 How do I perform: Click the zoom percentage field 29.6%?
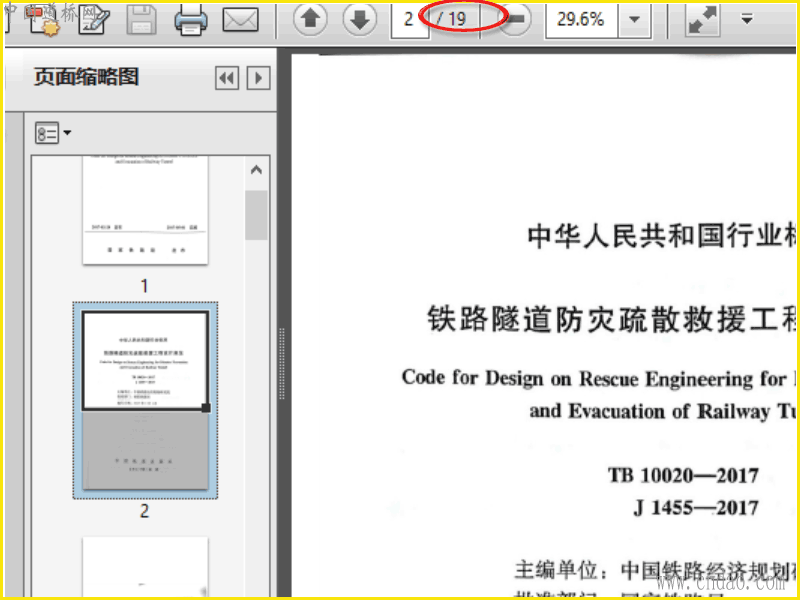tap(581, 19)
